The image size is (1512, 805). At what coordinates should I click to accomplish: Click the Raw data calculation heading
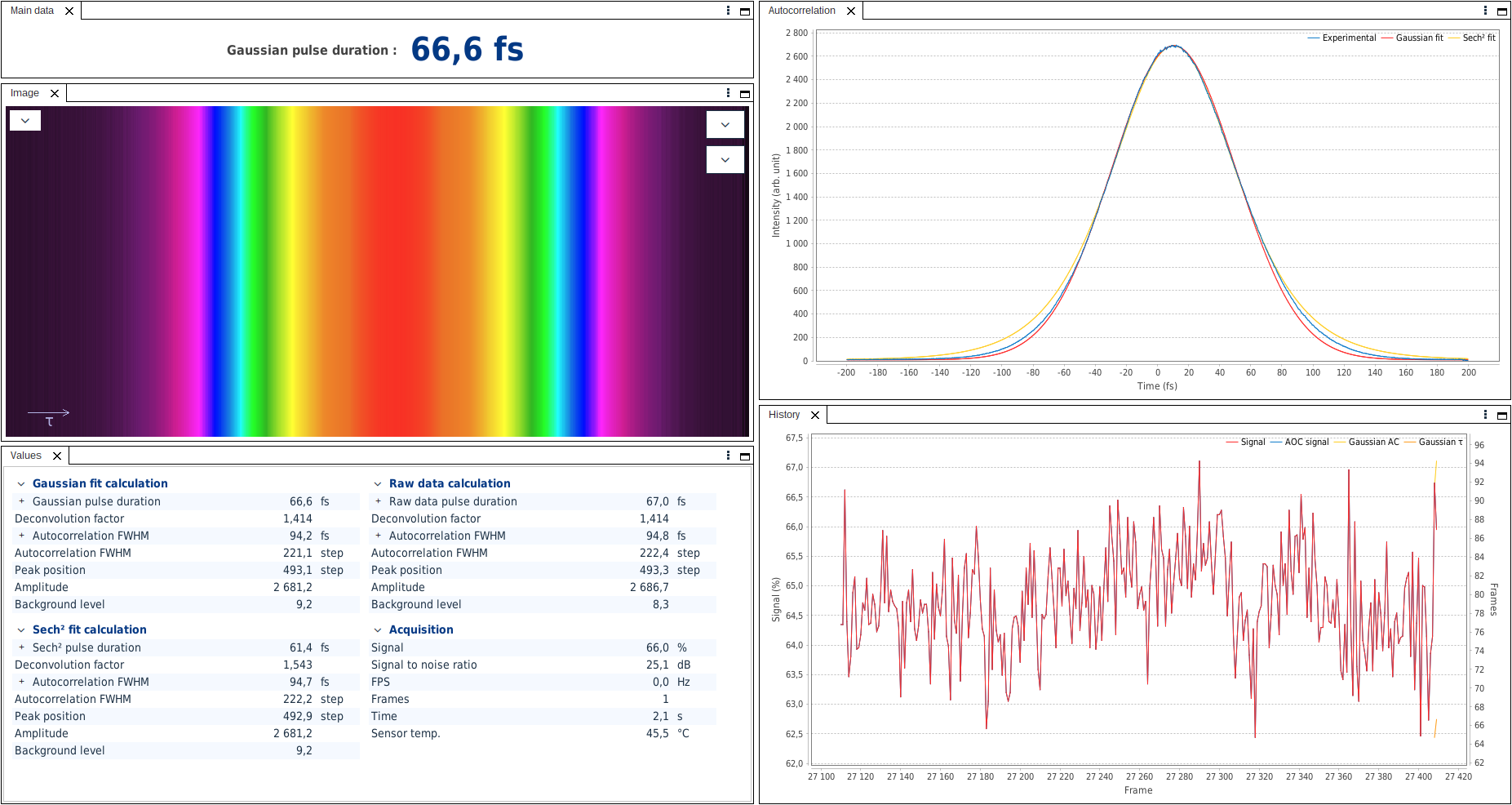pyautogui.click(x=449, y=483)
